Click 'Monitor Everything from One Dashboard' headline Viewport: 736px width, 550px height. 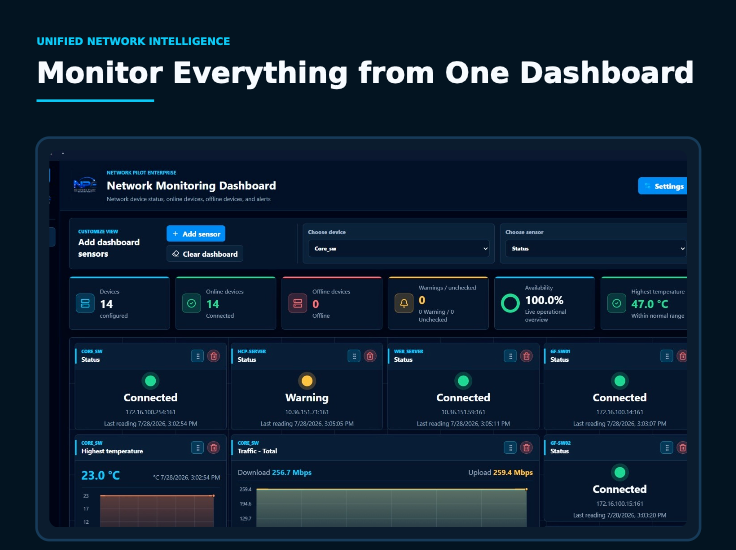tap(365, 73)
